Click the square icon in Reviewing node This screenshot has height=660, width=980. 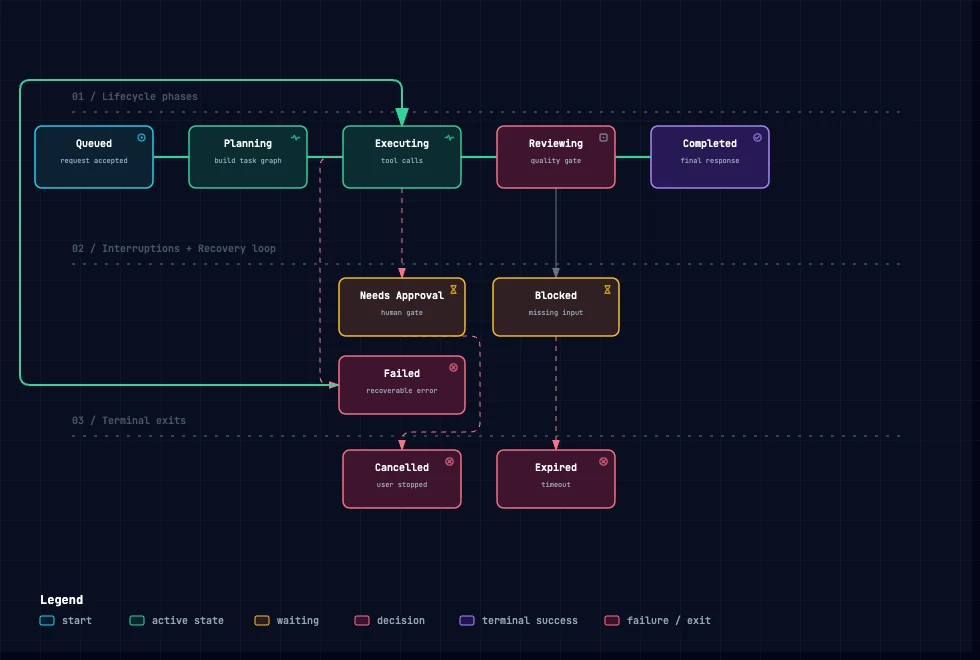point(603,138)
